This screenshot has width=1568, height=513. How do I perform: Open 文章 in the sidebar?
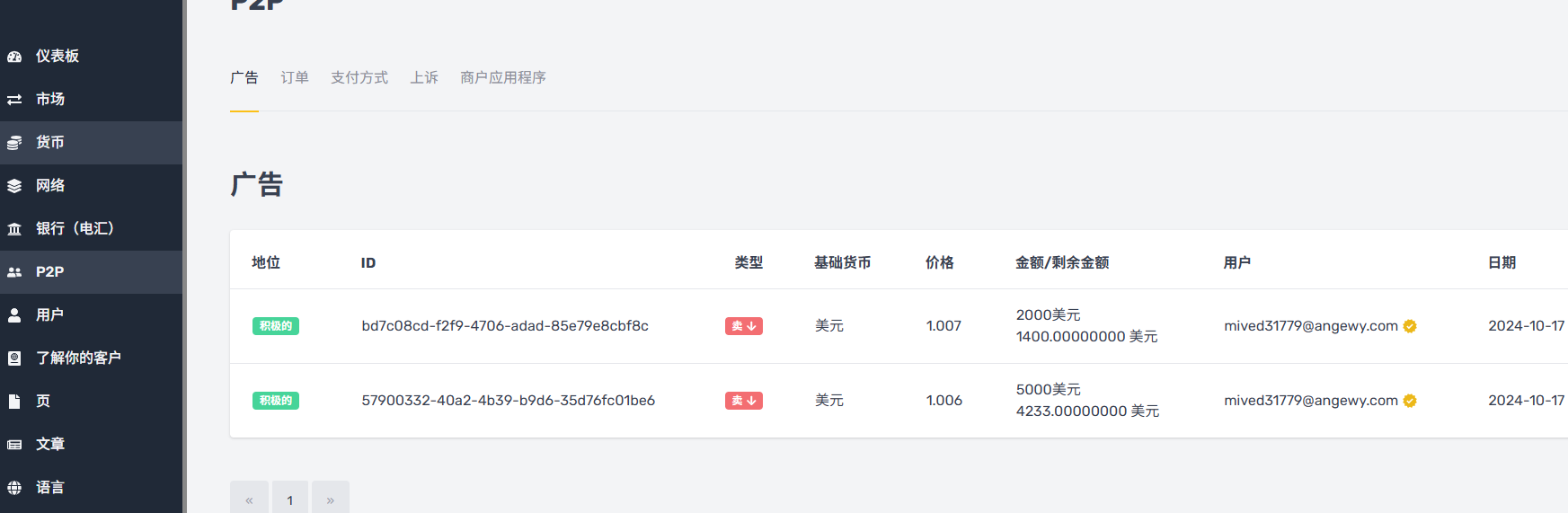(91, 444)
